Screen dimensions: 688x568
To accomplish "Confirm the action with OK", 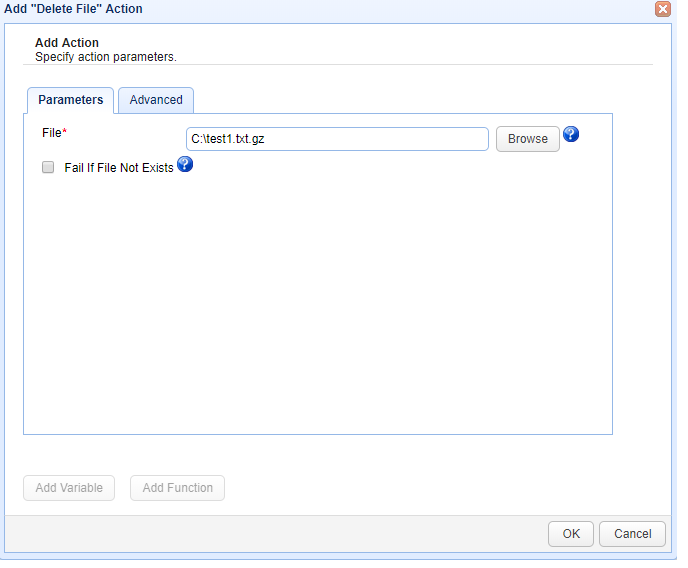I will pyautogui.click(x=570, y=534).
